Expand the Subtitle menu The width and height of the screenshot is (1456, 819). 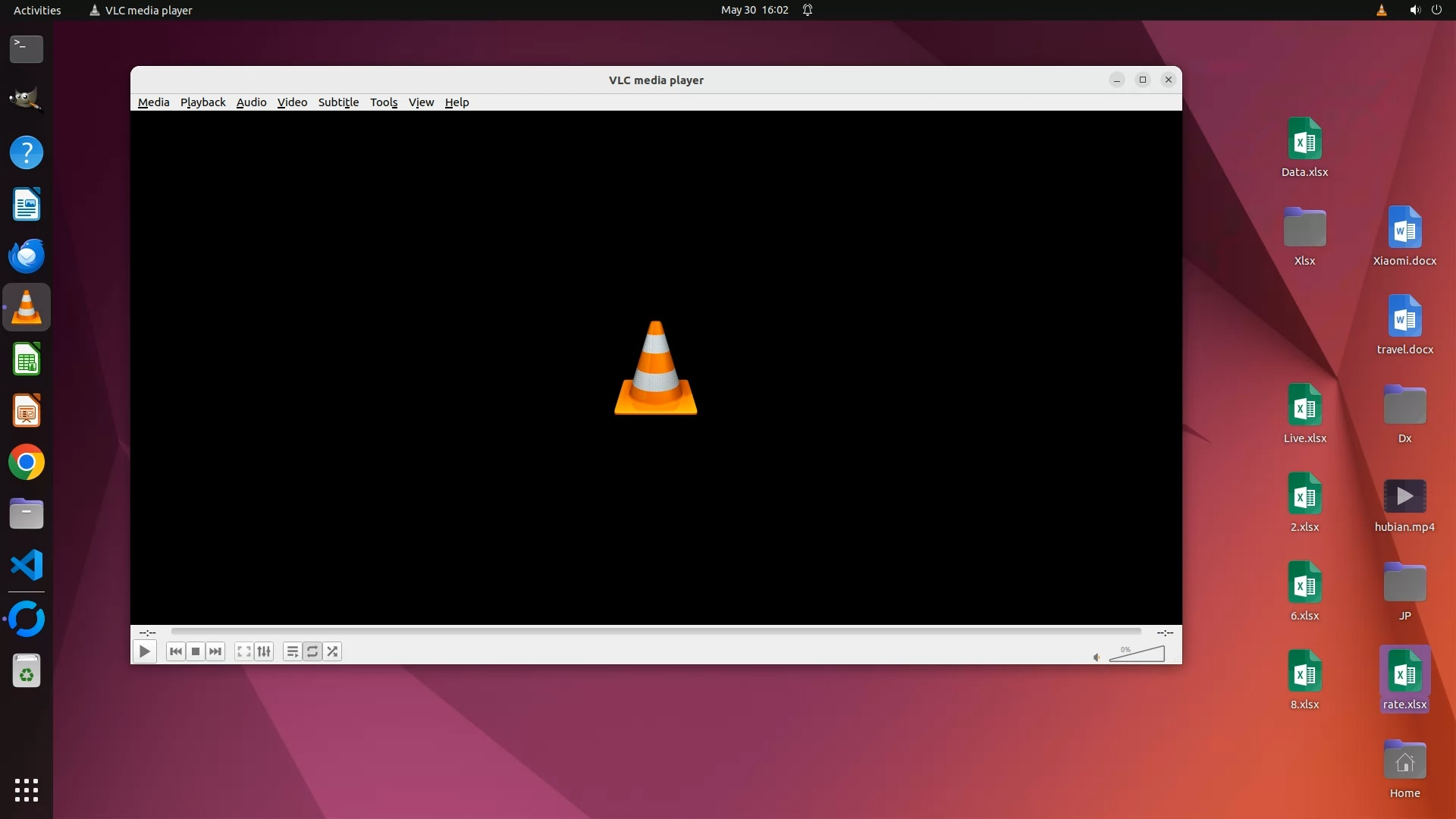(x=338, y=102)
